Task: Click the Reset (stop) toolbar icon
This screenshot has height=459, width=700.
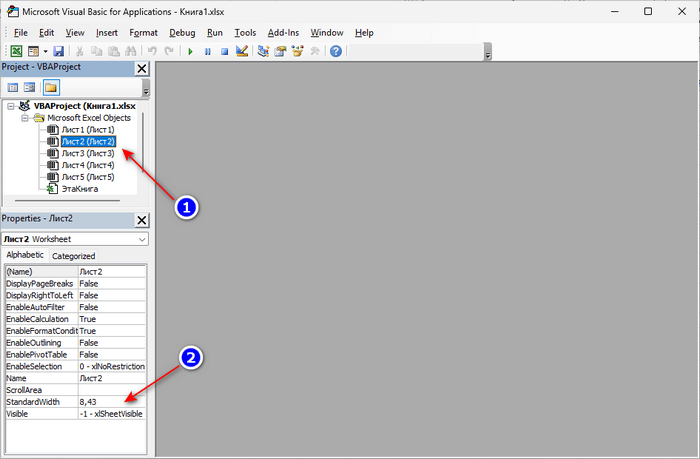Action: 223,51
